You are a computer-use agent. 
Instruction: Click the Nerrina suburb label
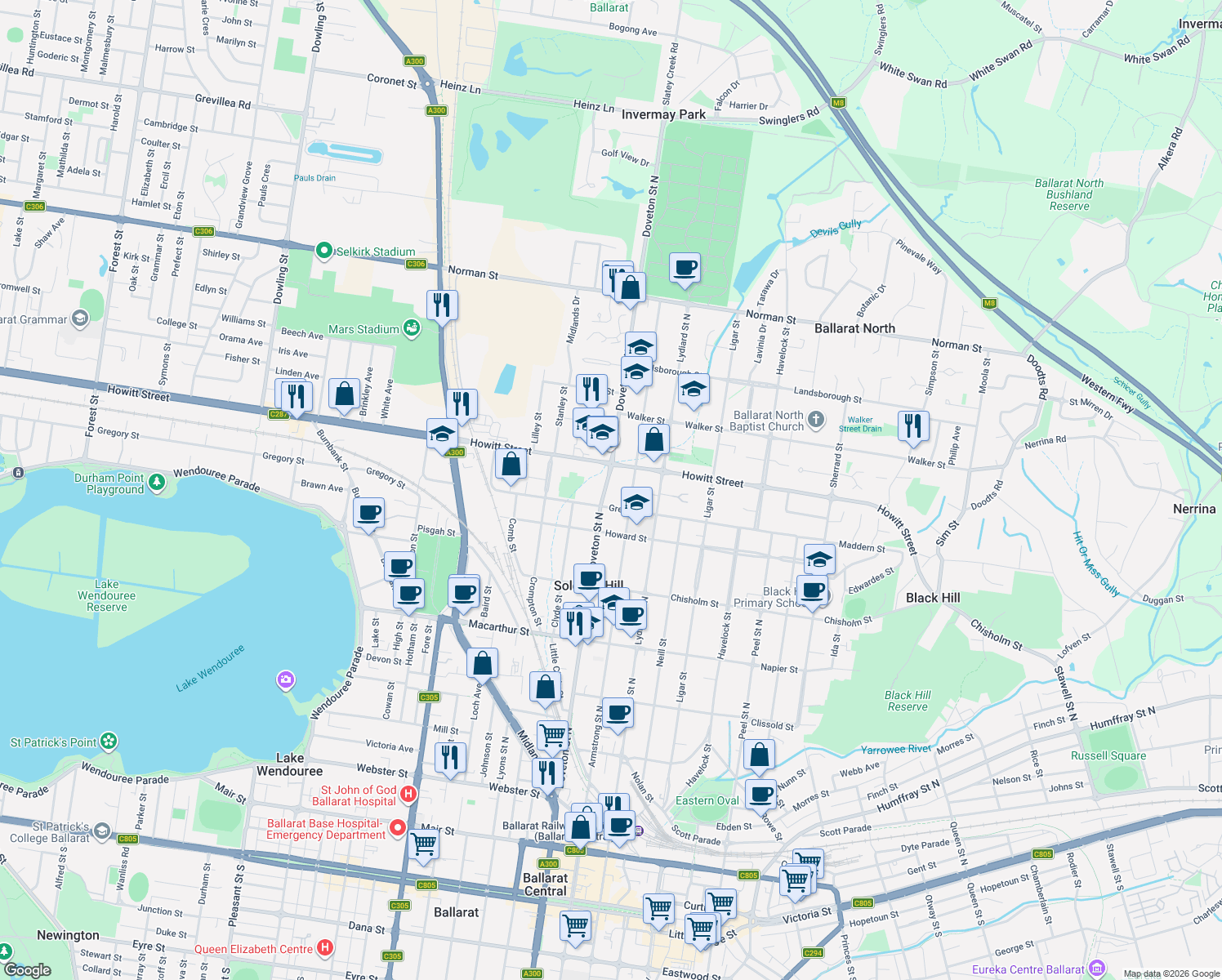click(x=1194, y=509)
